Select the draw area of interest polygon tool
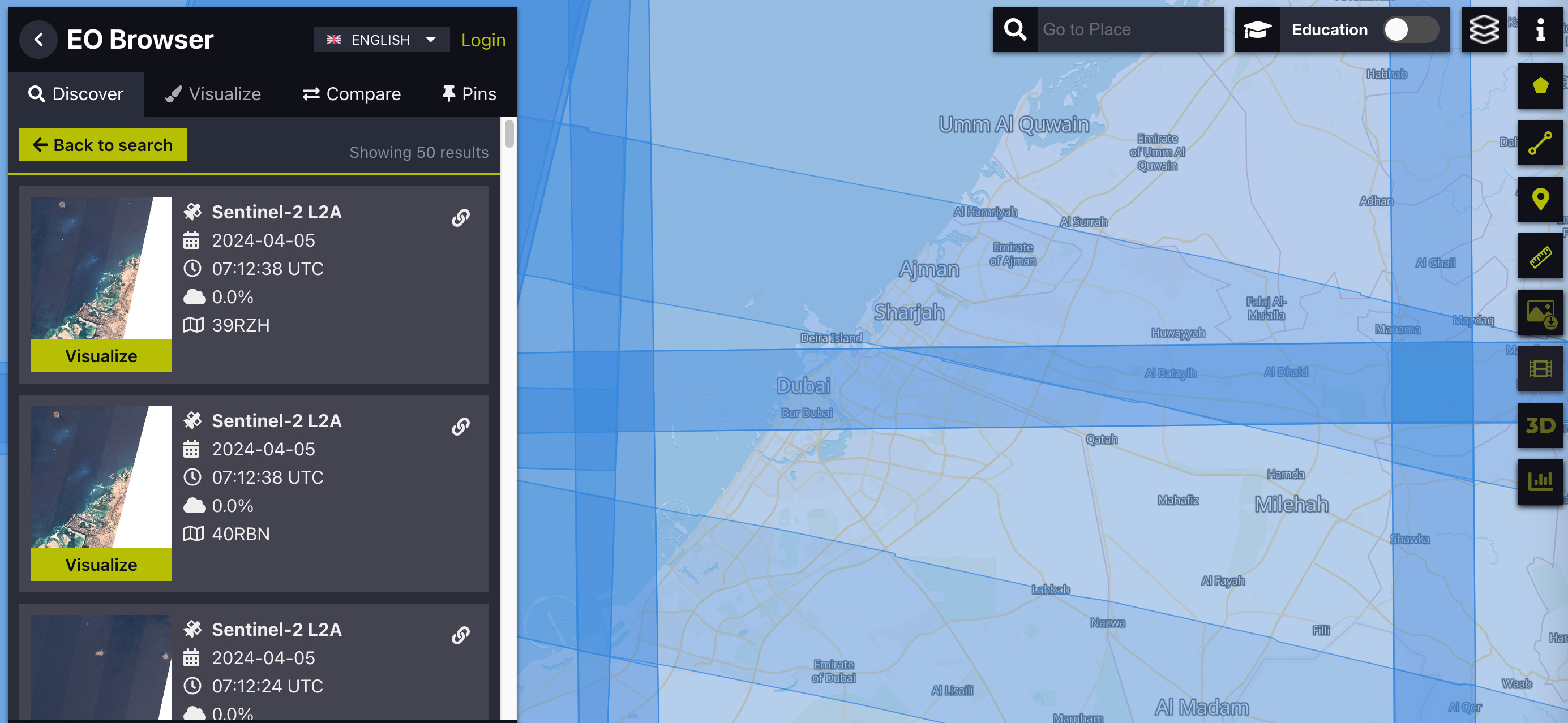 1540,86
